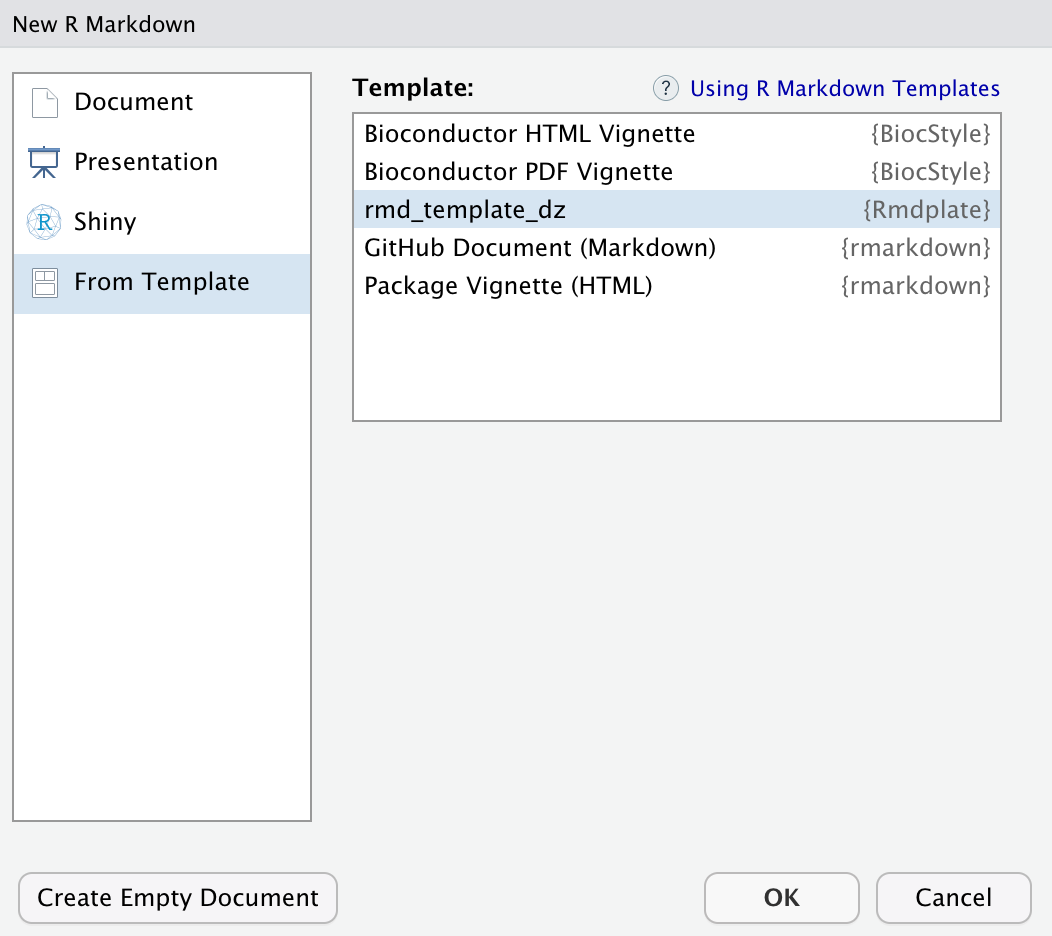Click the From Template layout icon
Image resolution: width=1052 pixels, height=936 pixels.
[x=45, y=283]
